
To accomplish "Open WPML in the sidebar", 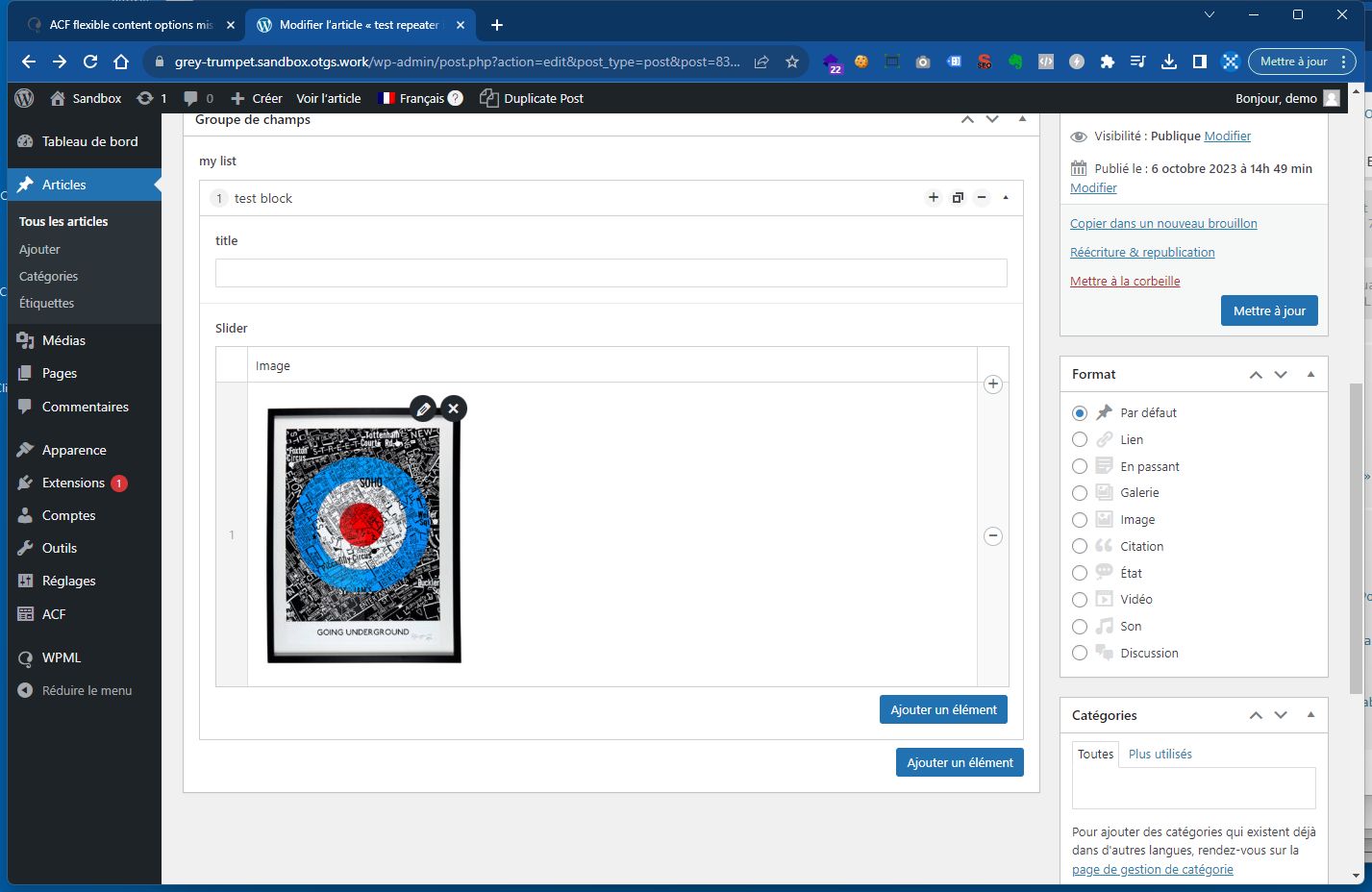I will (x=85, y=657).
